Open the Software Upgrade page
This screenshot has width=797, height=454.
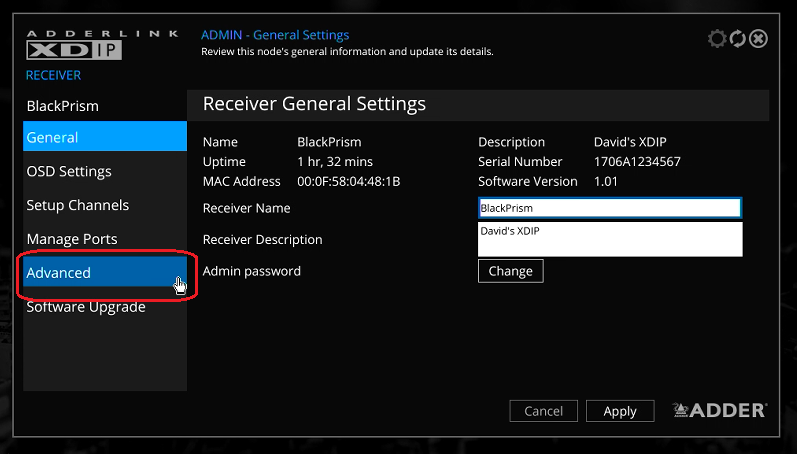85,307
